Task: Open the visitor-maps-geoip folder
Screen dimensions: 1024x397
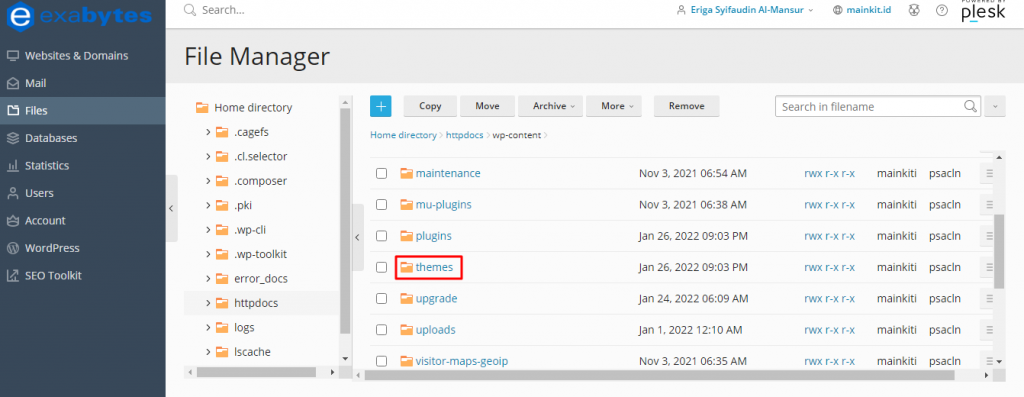Action: 462,361
